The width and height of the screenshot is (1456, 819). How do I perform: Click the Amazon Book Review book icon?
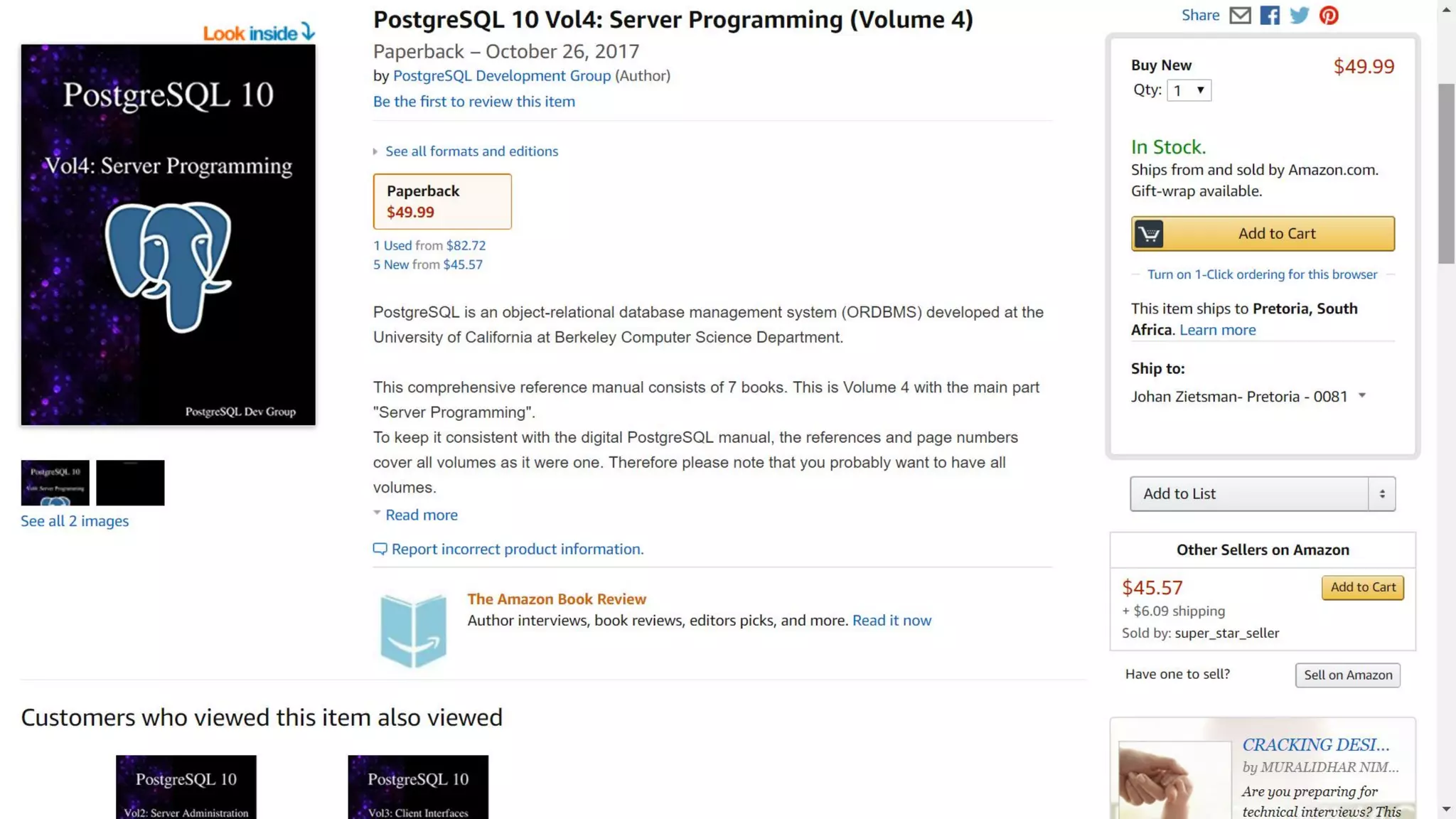click(x=413, y=630)
